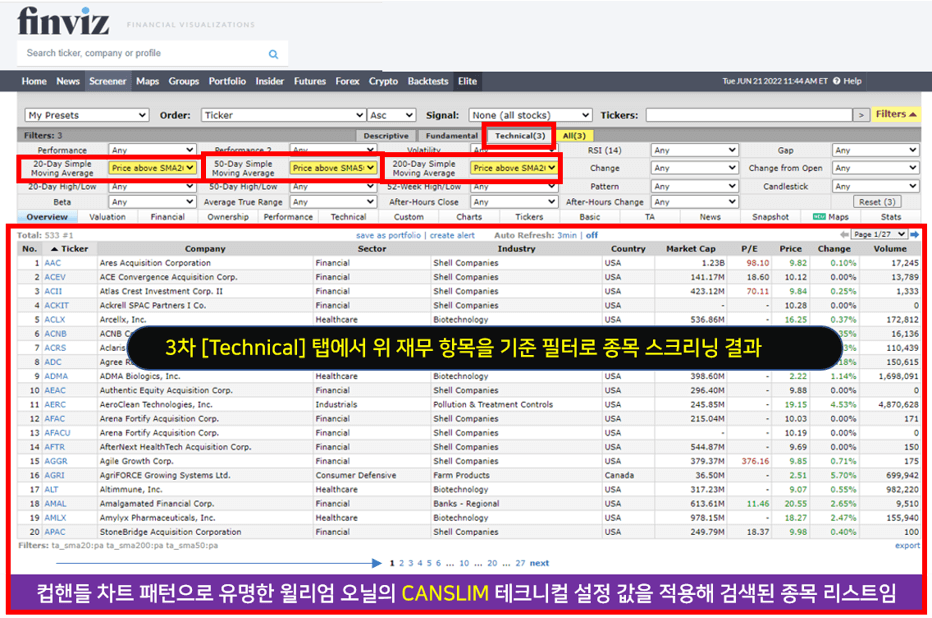Click create alert link
This screenshot has width=932, height=618.
pos(452,235)
